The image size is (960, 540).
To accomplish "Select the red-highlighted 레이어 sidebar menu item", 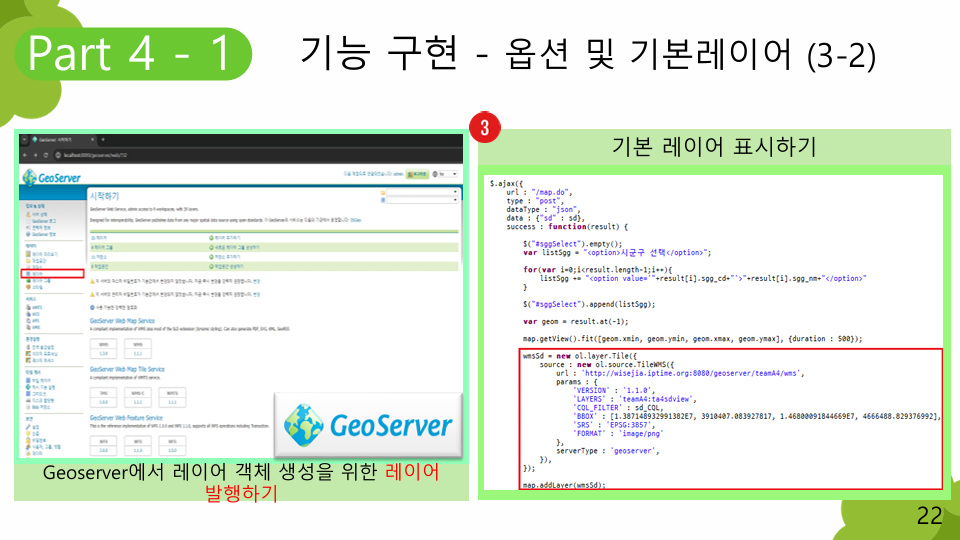I will pyautogui.click(x=37, y=273).
